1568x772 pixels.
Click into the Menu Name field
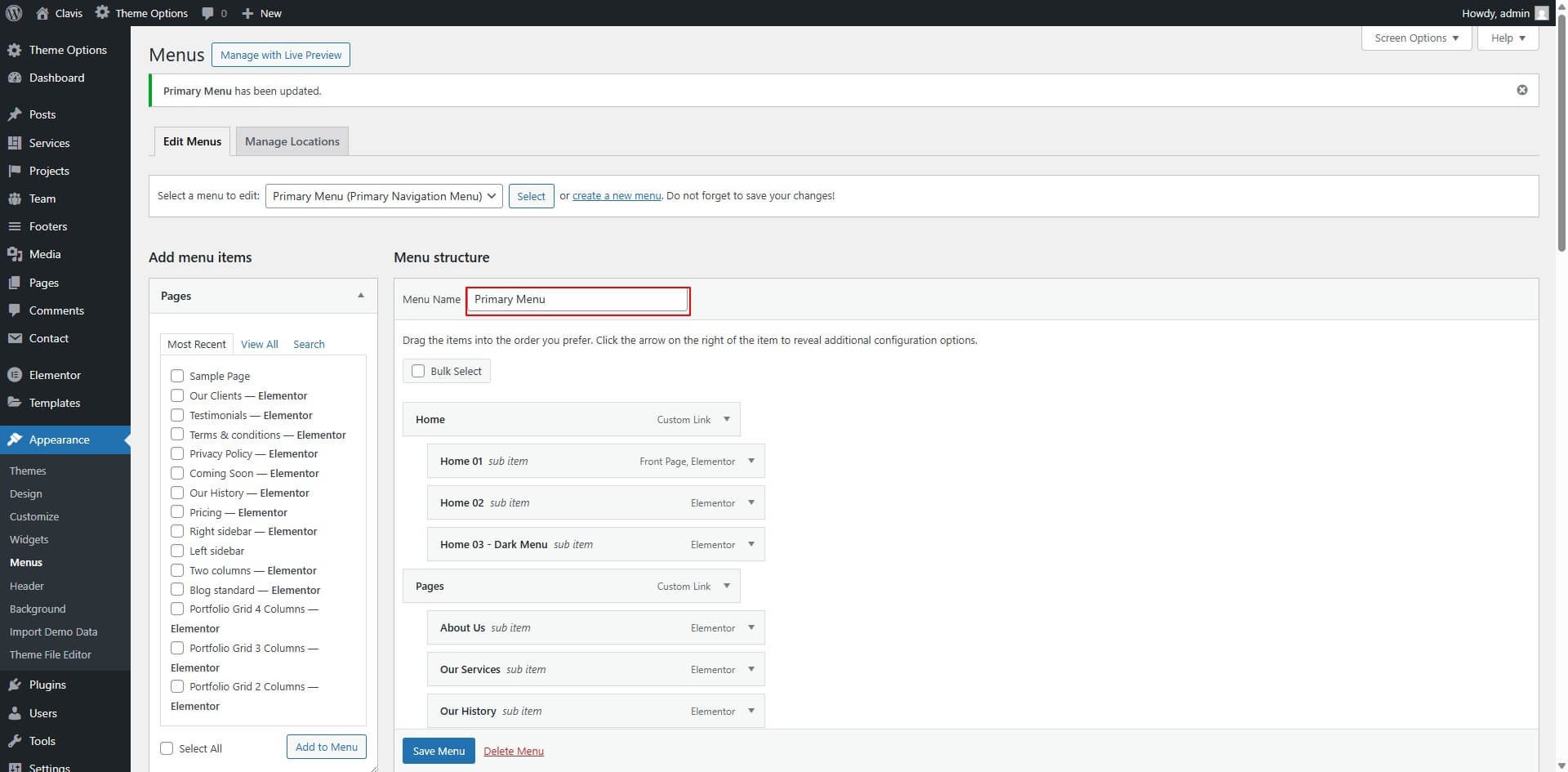tap(577, 300)
